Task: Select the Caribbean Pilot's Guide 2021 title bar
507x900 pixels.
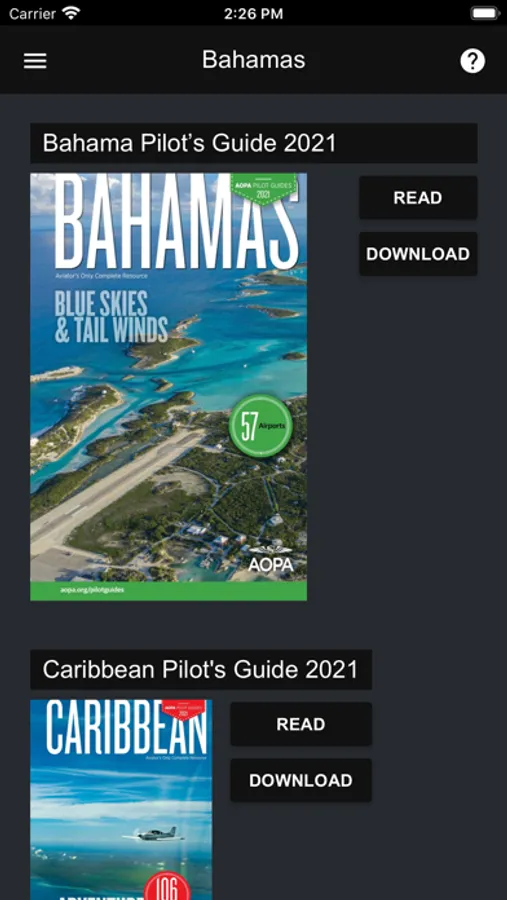Action: pos(201,669)
